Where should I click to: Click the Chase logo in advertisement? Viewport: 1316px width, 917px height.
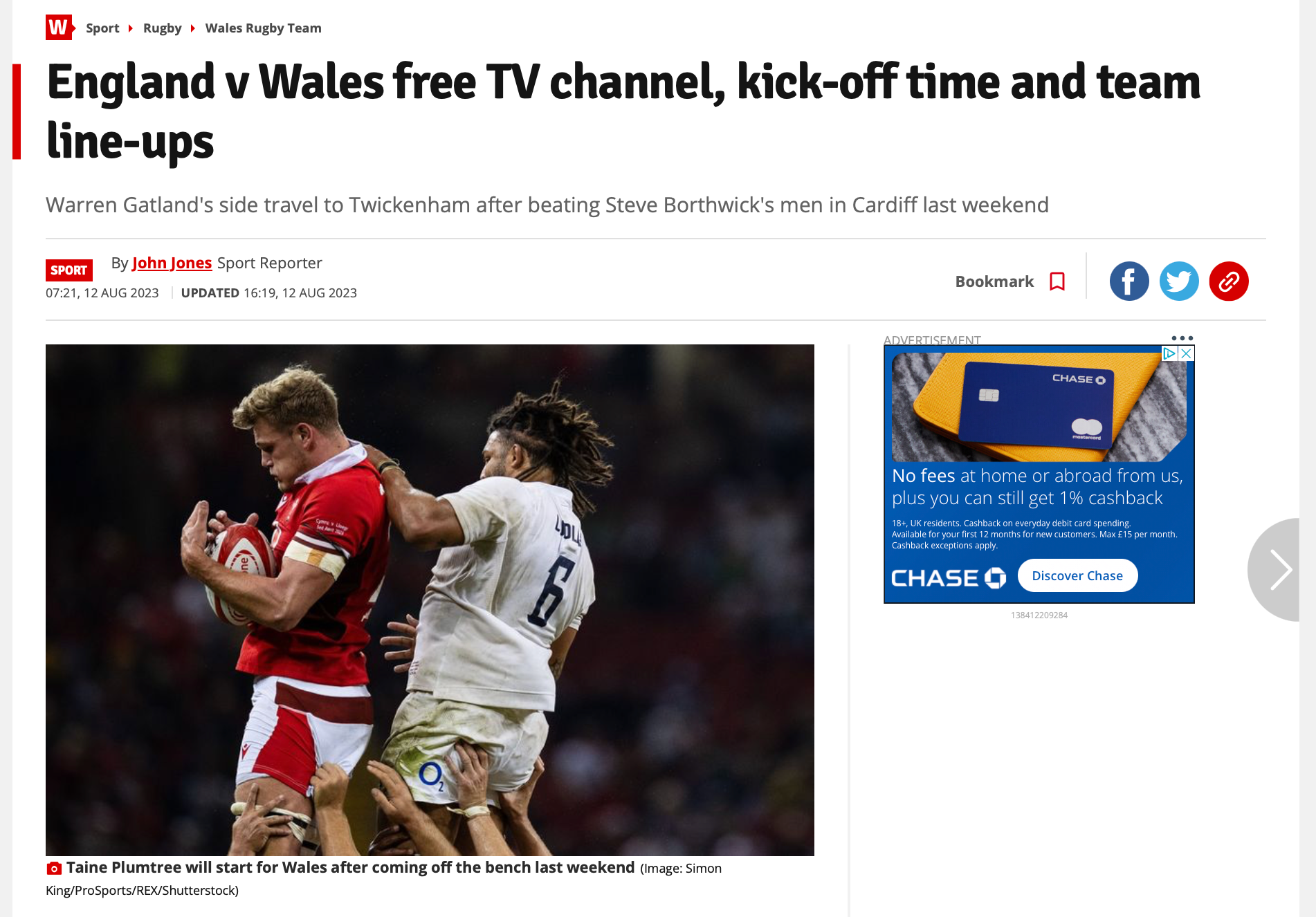point(949,577)
